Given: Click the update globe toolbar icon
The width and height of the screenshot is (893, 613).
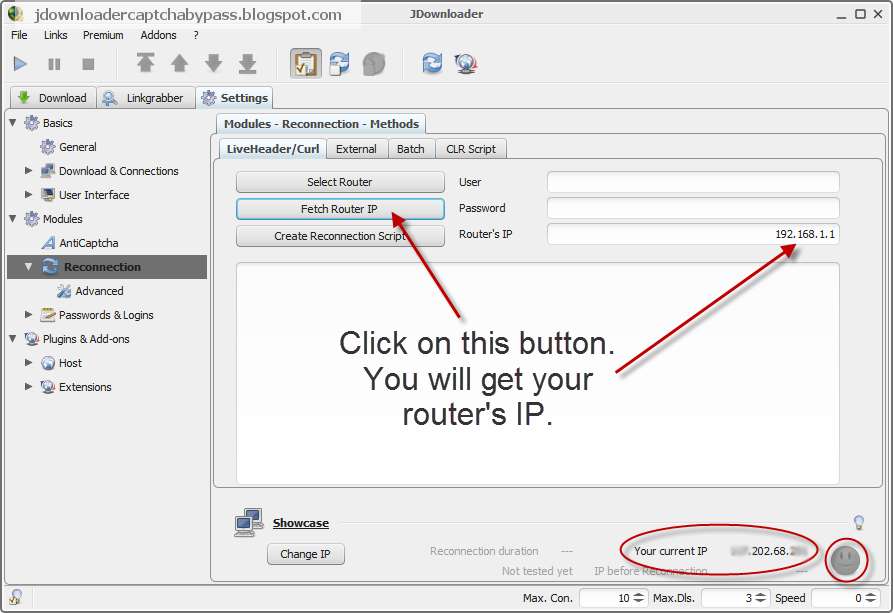Looking at the screenshot, I should [x=466, y=63].
